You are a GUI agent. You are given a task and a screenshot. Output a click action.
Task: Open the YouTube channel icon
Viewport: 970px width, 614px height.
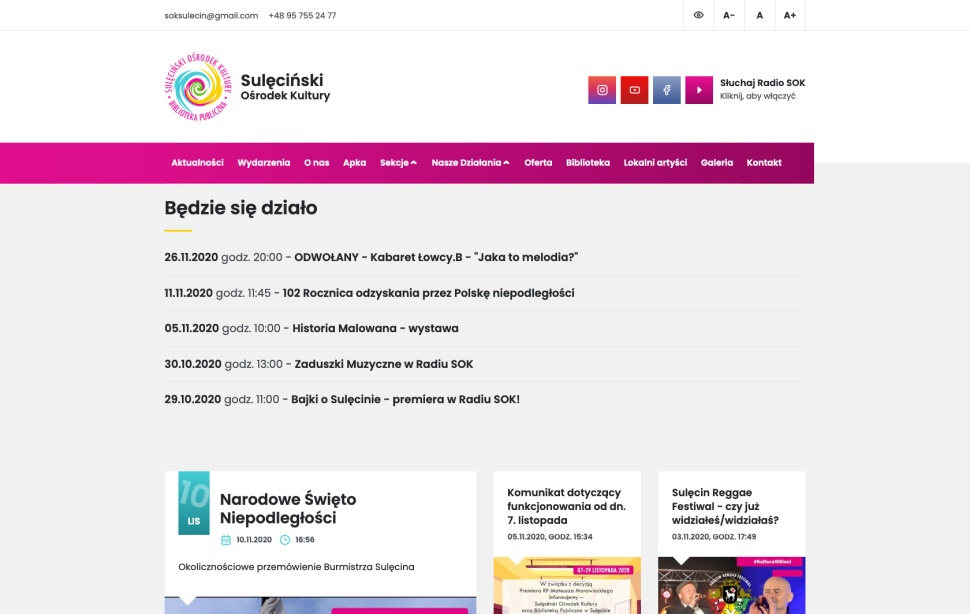[634, 89]
